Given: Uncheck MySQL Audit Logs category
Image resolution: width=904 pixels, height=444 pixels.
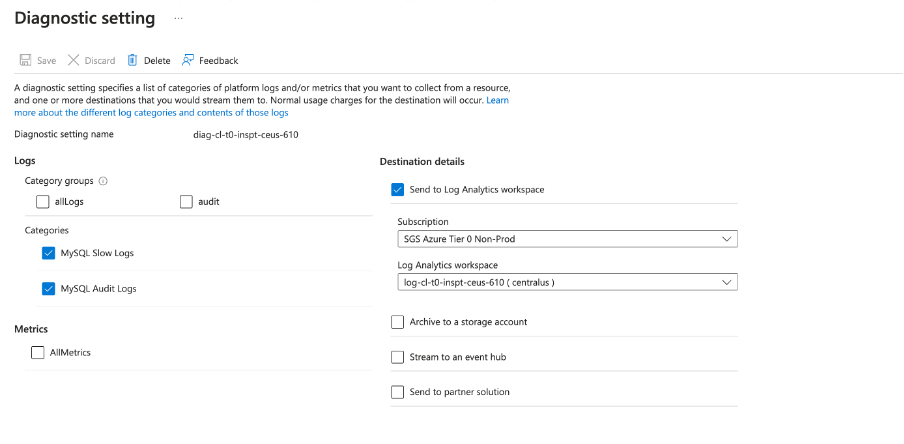Looking at the screenshot, I should 49,288.
